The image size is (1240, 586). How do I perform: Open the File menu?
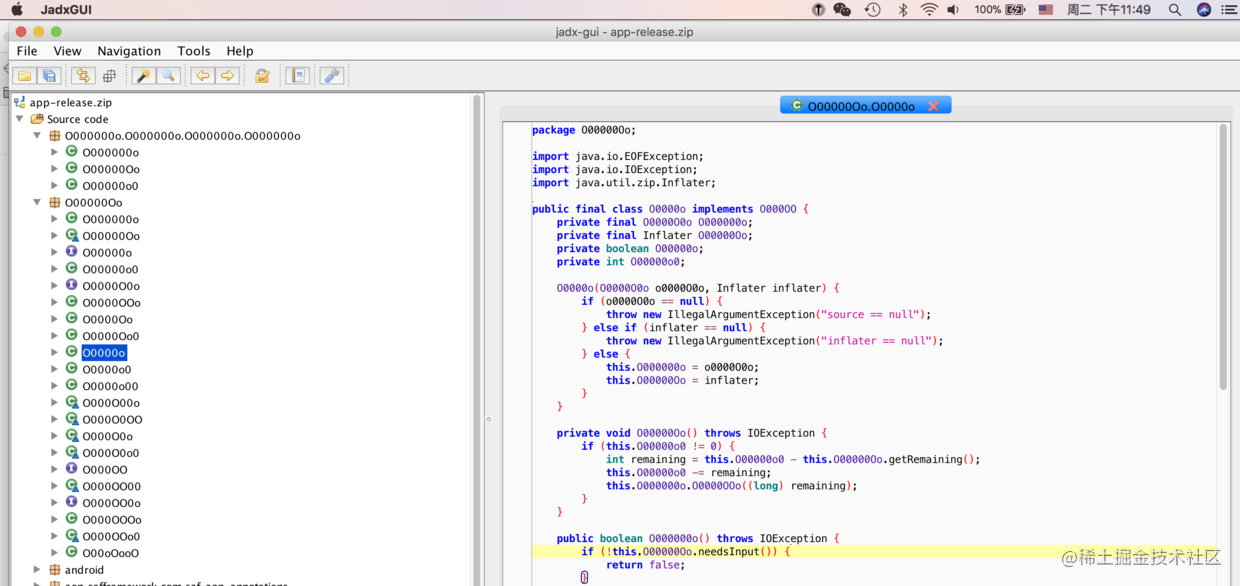pos(27,51)
